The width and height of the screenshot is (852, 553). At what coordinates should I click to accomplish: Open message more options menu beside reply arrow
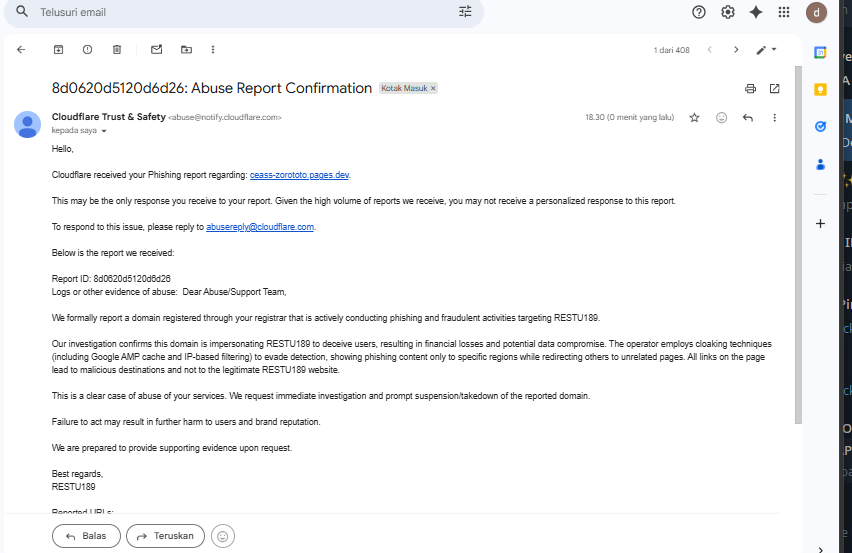point(775,117)
